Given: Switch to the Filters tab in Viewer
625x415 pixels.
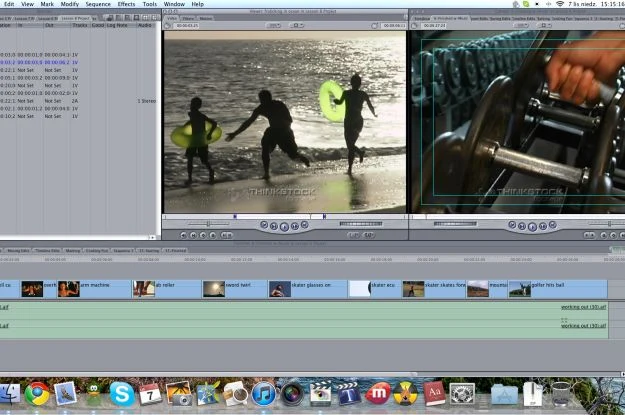Looking at the screenshot, I should pyautogui.click(x=188, y=18).
